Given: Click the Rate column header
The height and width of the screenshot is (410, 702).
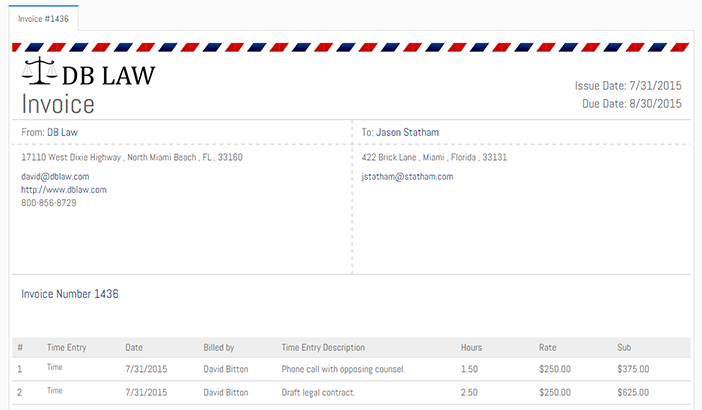Looking at the screenshot, I should [x=547, y=348].
